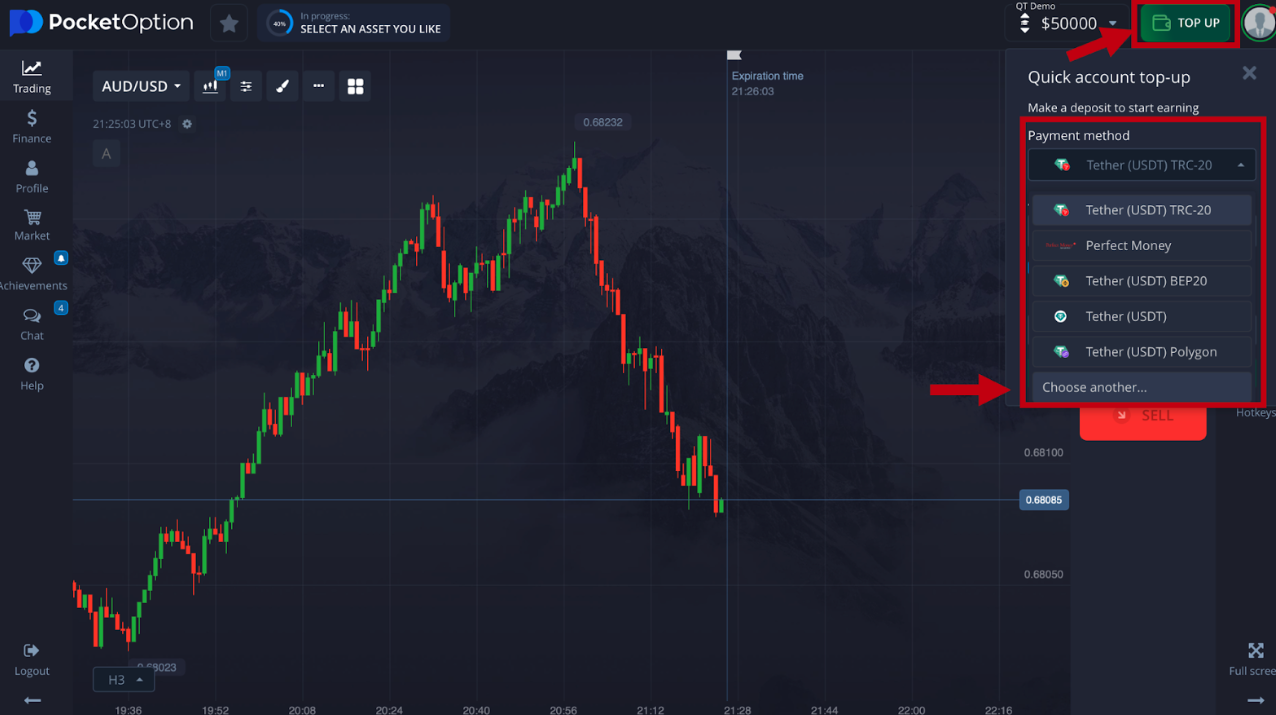Click expiration time flag marker
Viewport: 1276px width, 715px height.
pos(734,55)
